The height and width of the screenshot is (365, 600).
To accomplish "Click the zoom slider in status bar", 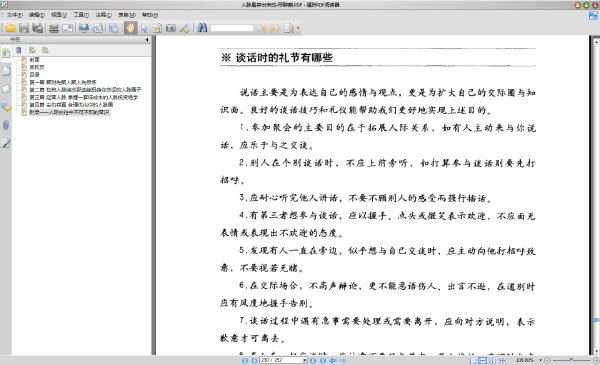I will pos(571,360).
